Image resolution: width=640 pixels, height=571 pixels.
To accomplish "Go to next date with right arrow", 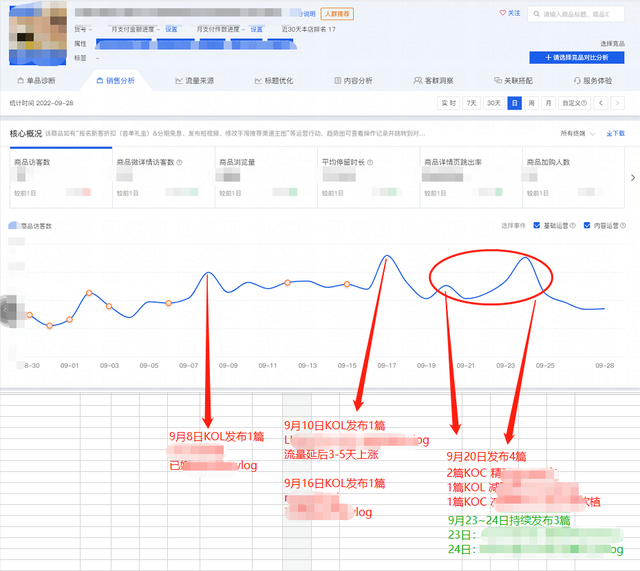I will (x=619, y=103).
